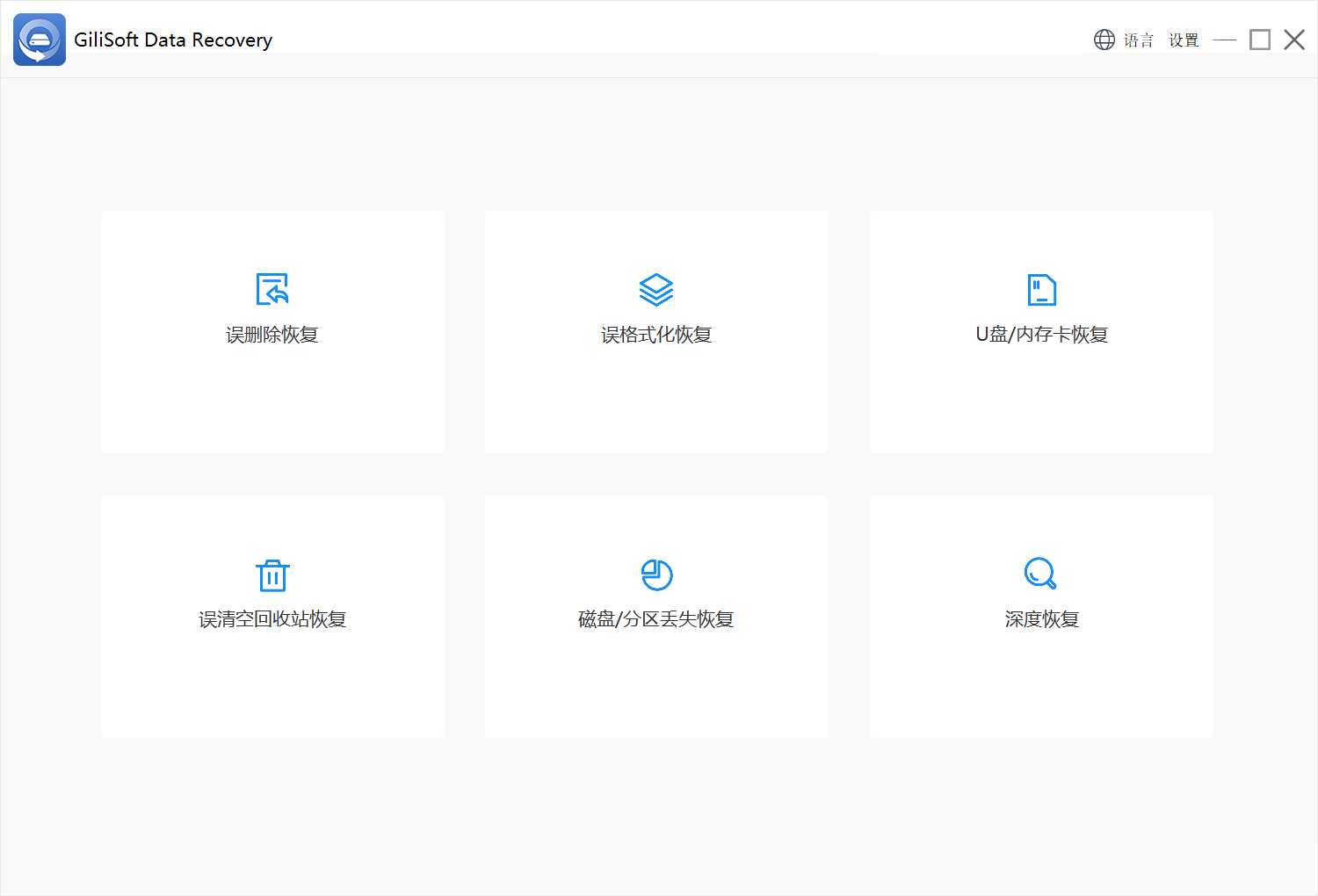The width and height of the screenshot is (1318, 896).
Task: Maximize the application window
Action: [x=1260, y=40]
